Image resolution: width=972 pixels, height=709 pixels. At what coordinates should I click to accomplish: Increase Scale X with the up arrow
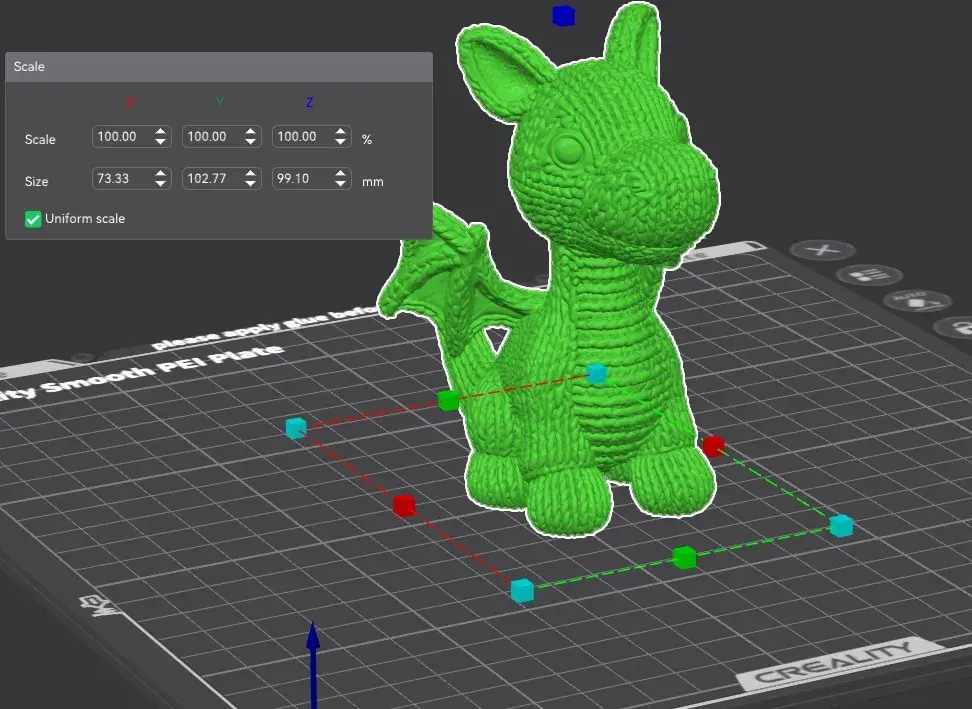(161, 131)
